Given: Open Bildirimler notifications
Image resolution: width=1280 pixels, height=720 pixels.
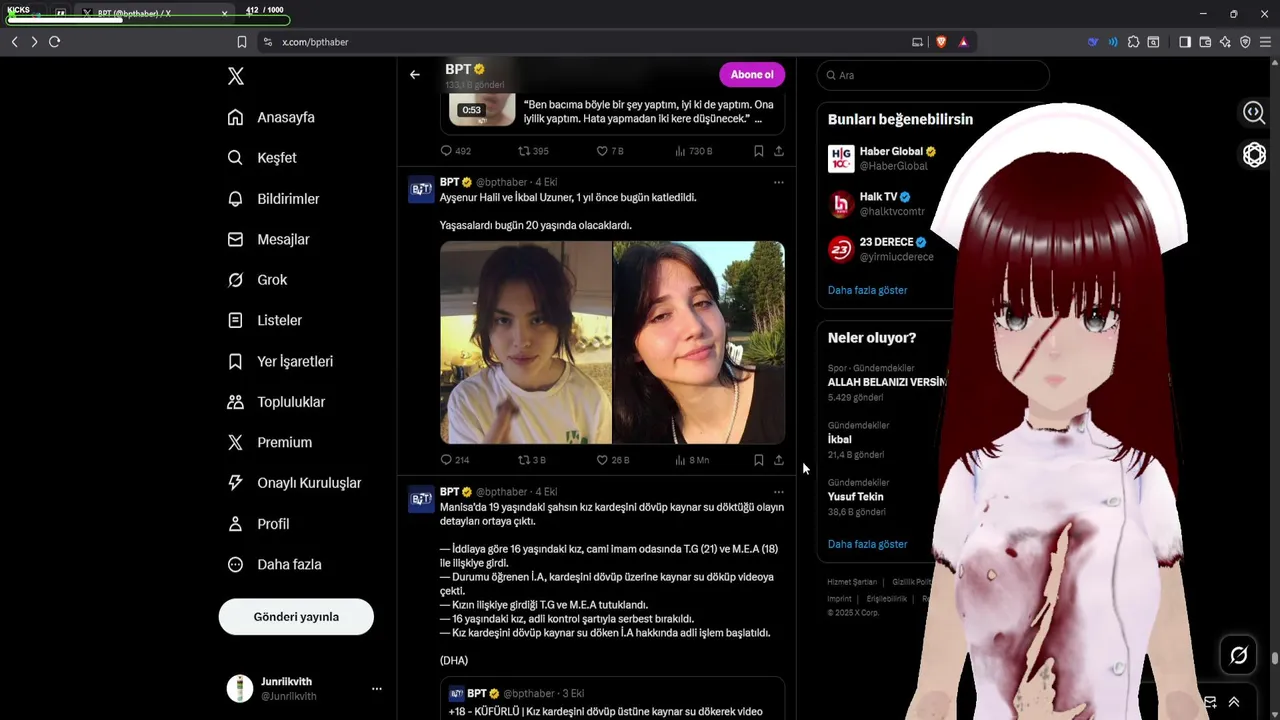Looking at the screenshot, I should [x=273, y=199].
